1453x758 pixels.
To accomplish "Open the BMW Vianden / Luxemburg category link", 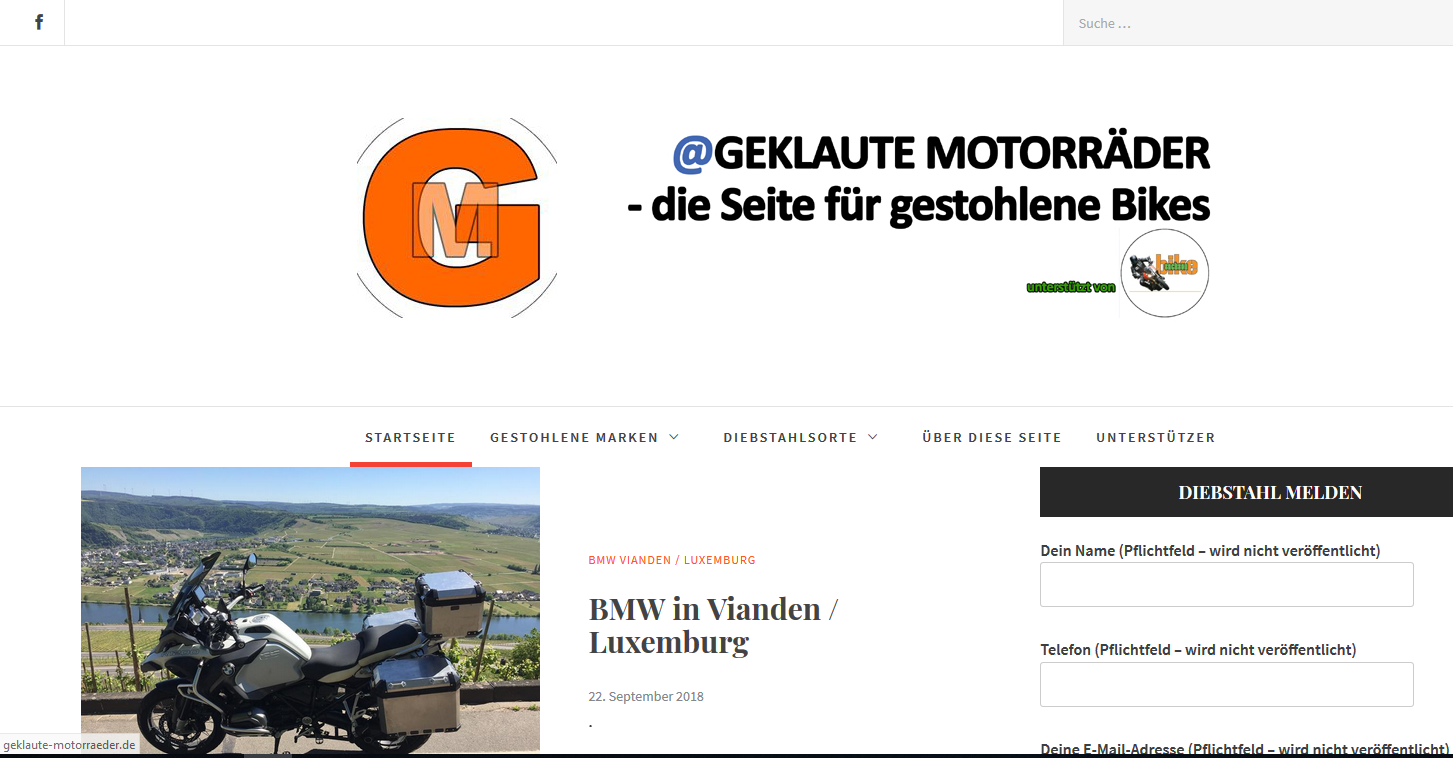I will [672, 560].
